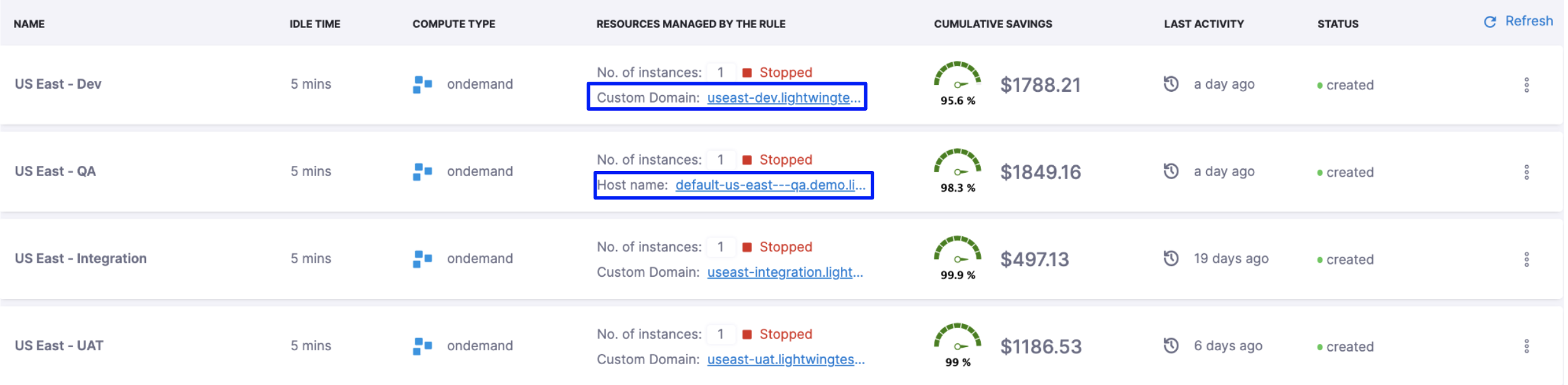
Task: Open the default-us-east-qa host name link
Action: (x=769, y=185)
